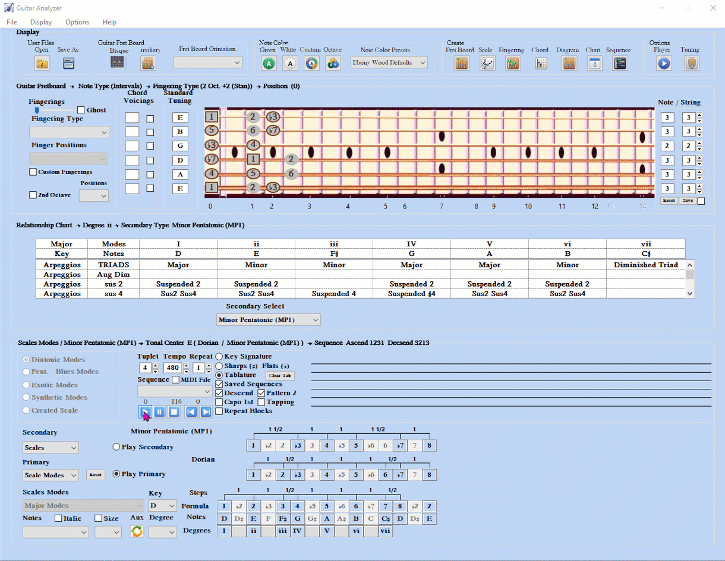Pause the sequence playback
Screen dimensions: 725x561
pyautogui.click(x=159, y=411)
